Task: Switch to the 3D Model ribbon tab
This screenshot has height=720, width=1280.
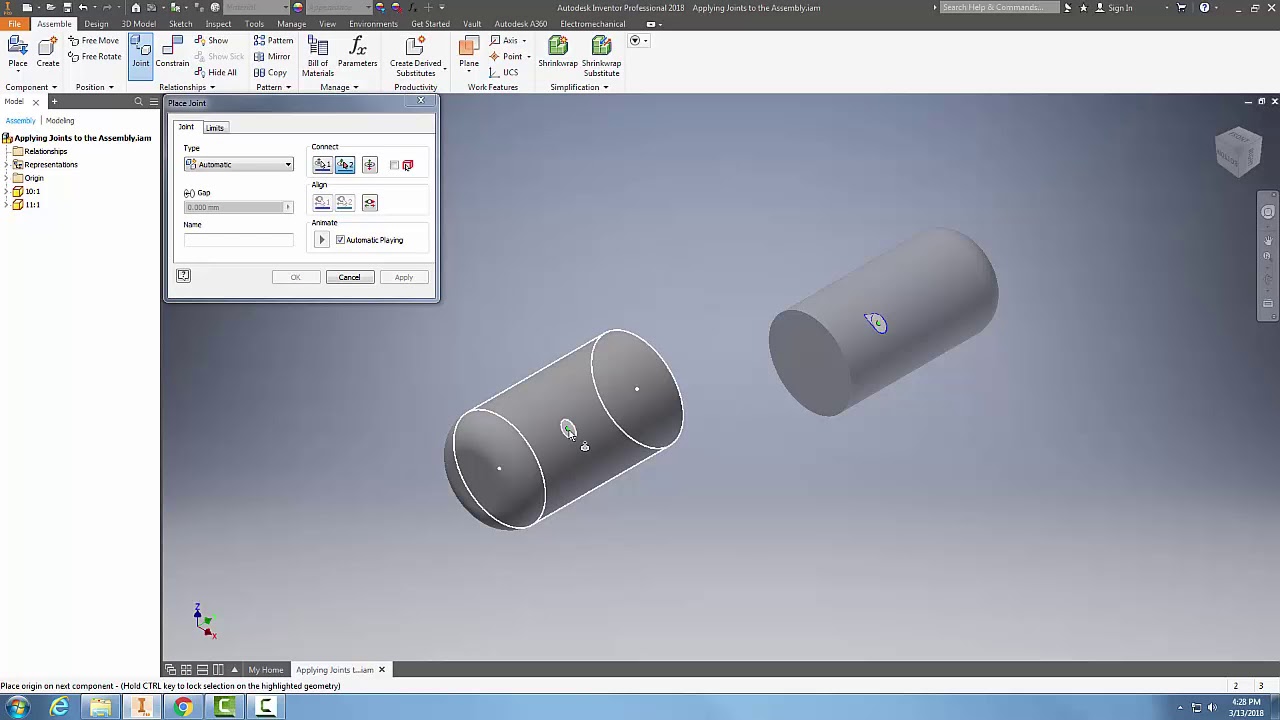Action: 138,24
